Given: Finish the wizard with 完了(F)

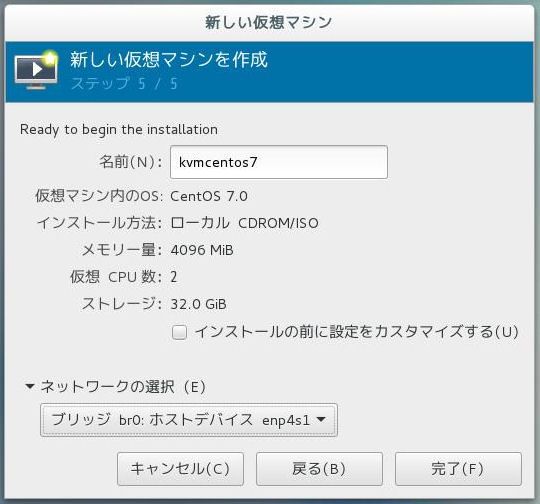Looking at the screenshot, I should [458, 469].
